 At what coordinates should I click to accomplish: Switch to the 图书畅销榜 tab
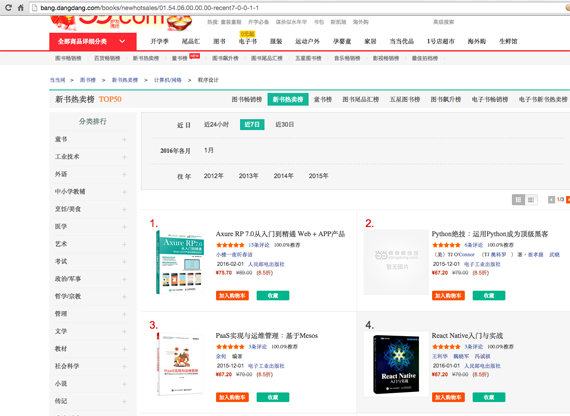pyautogui.click(x=247, y=99)
